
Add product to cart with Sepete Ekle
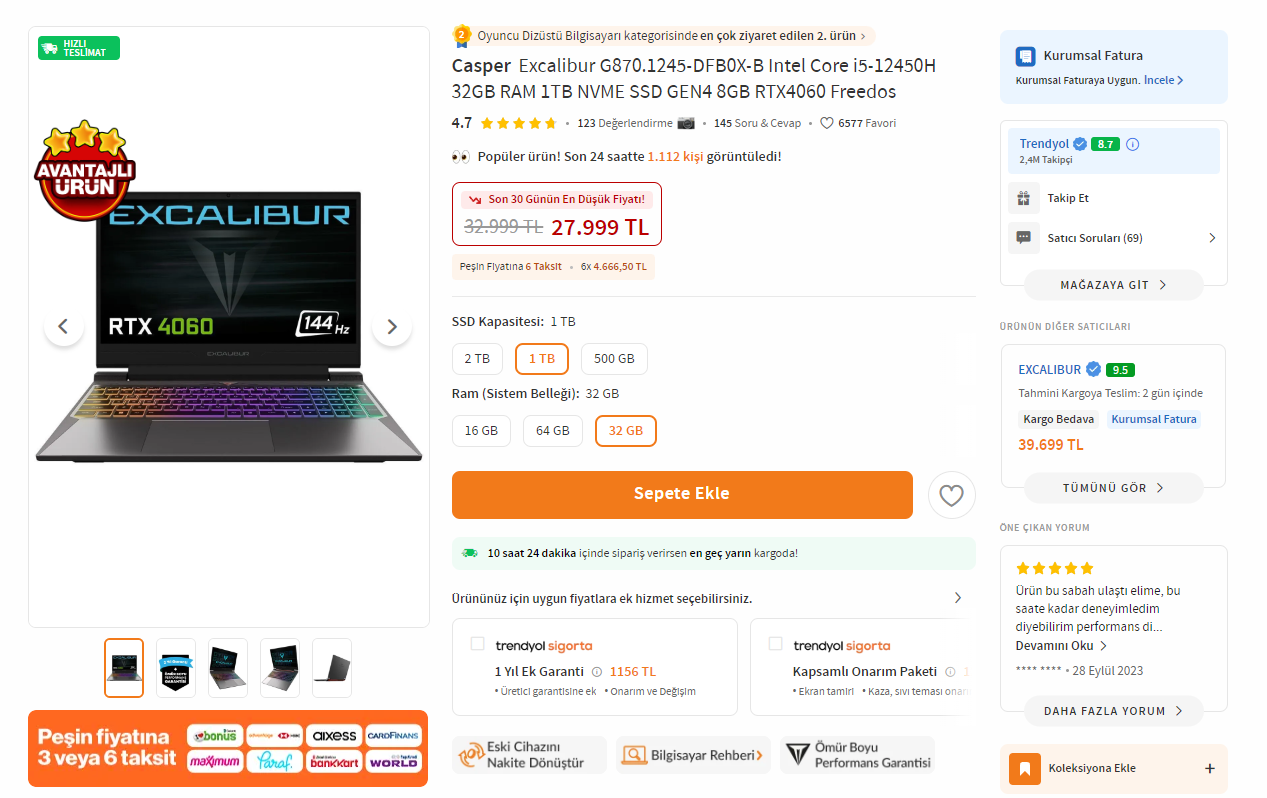pos(682,495)
